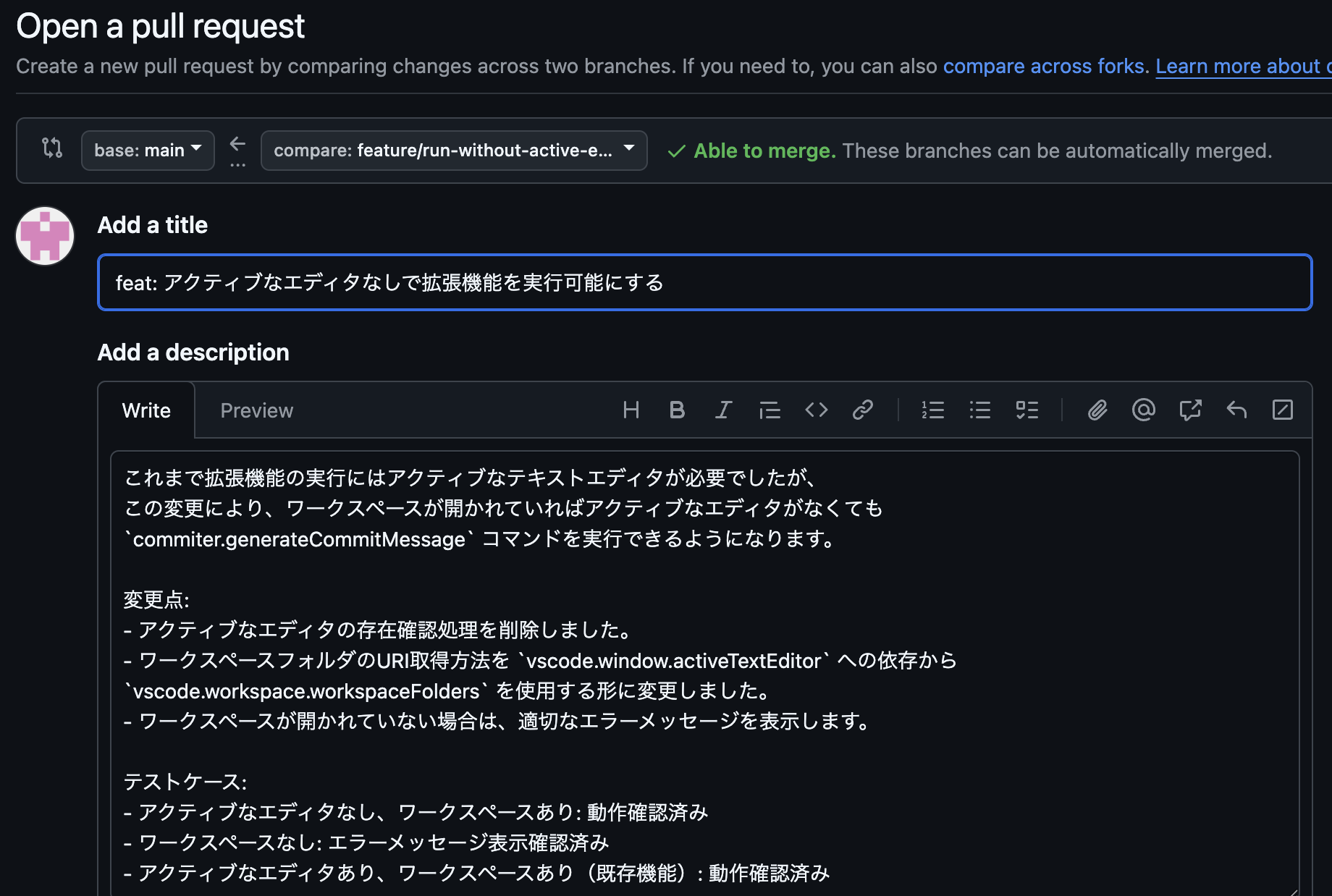Viewport: 1332px width, 896px height.
Task: Select the Write tab
Action: point(146,410)
